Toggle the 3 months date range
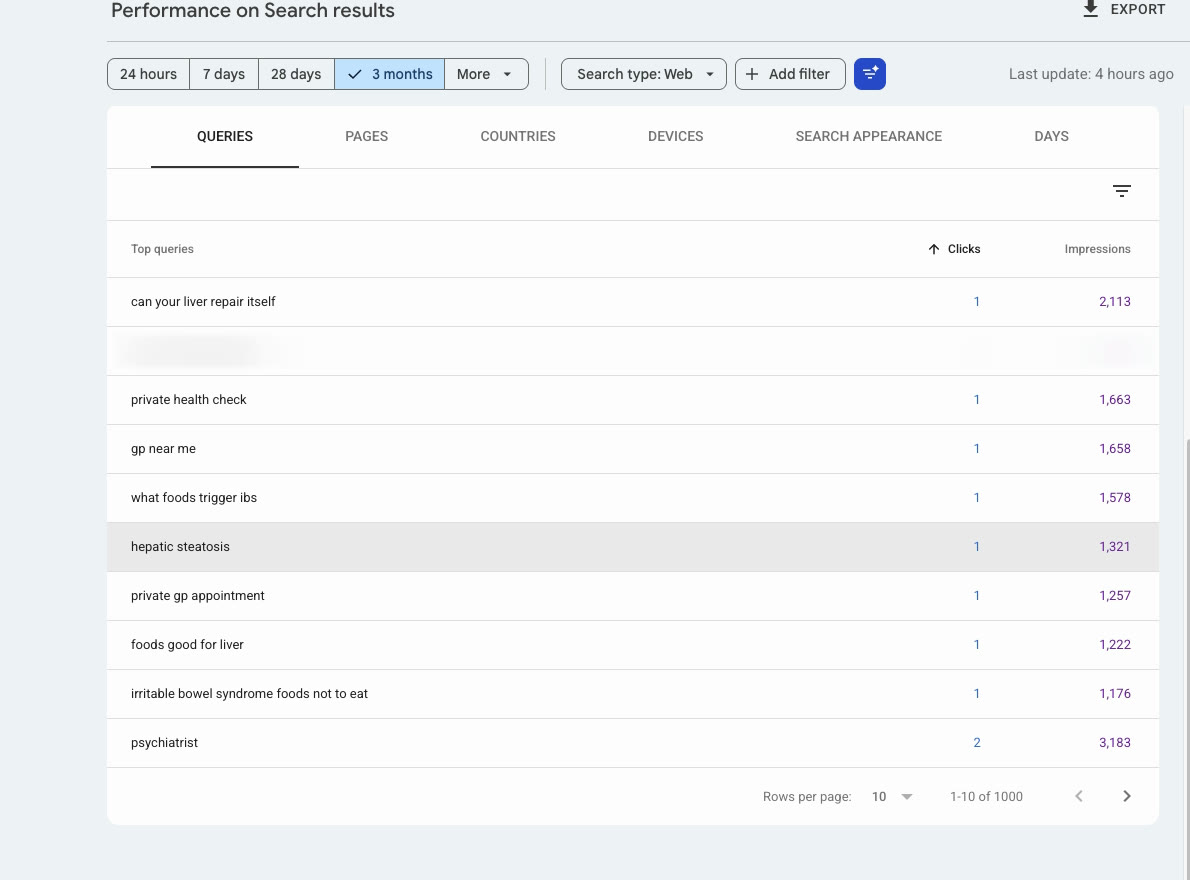Screen dimensions: 1190x880 point(389,74)
